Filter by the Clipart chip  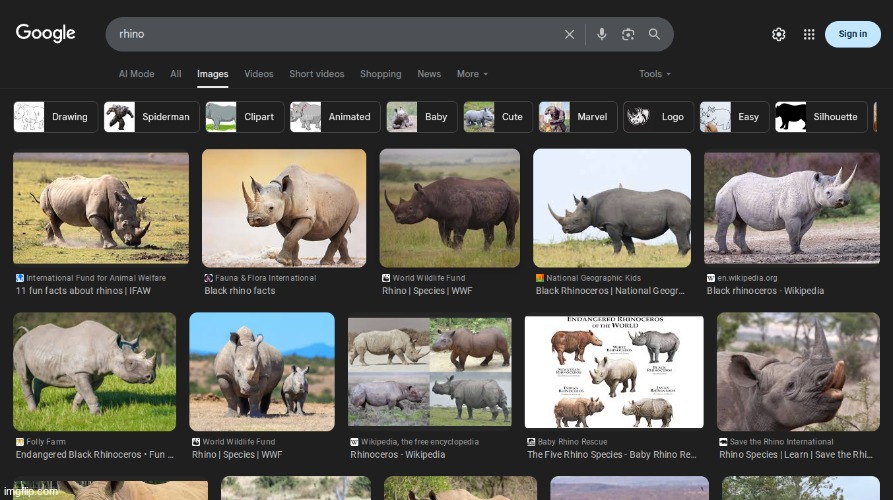point(244,117)
